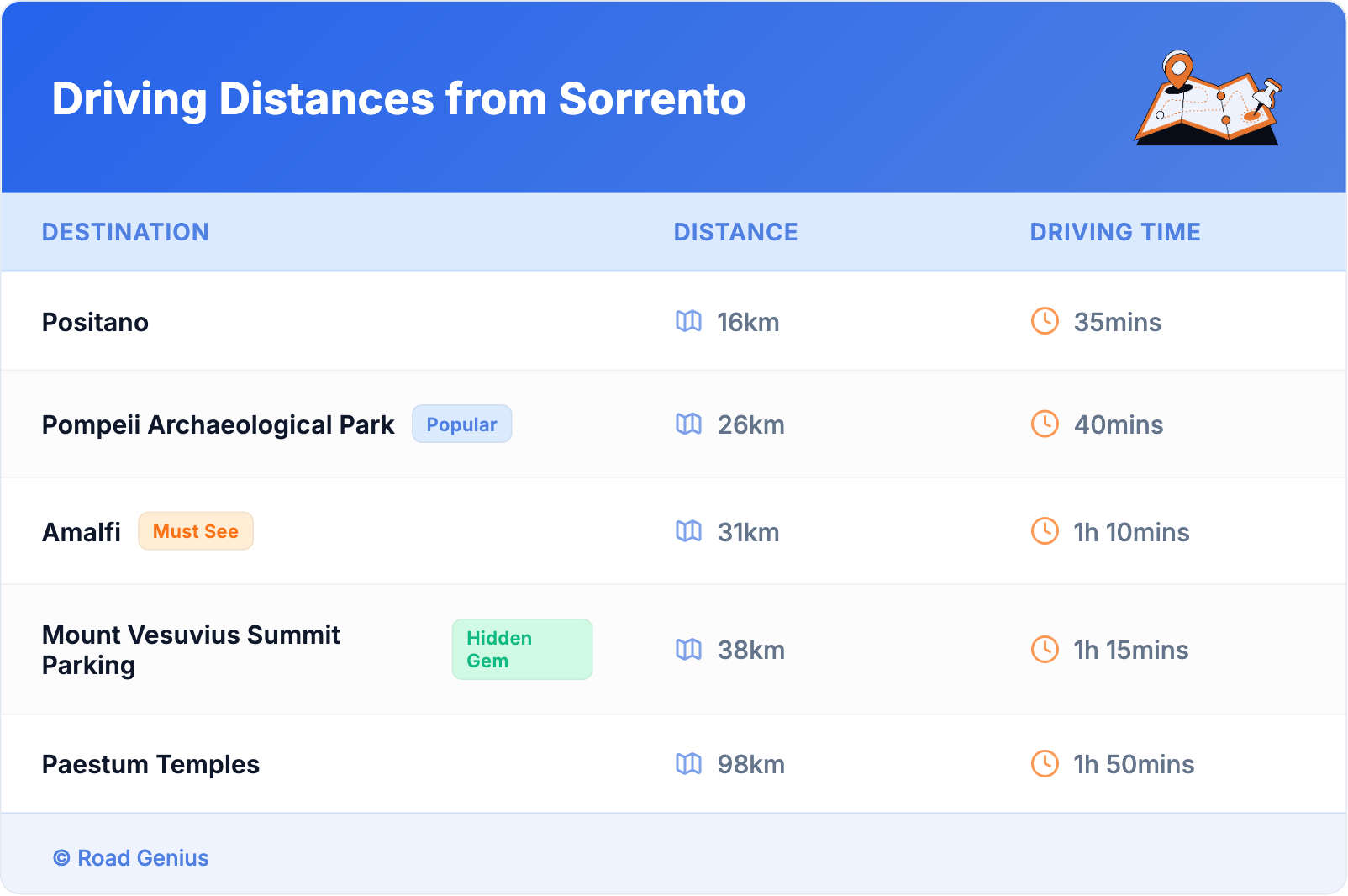
Task: Open the Road Genius copyright link
Action: 131,857
